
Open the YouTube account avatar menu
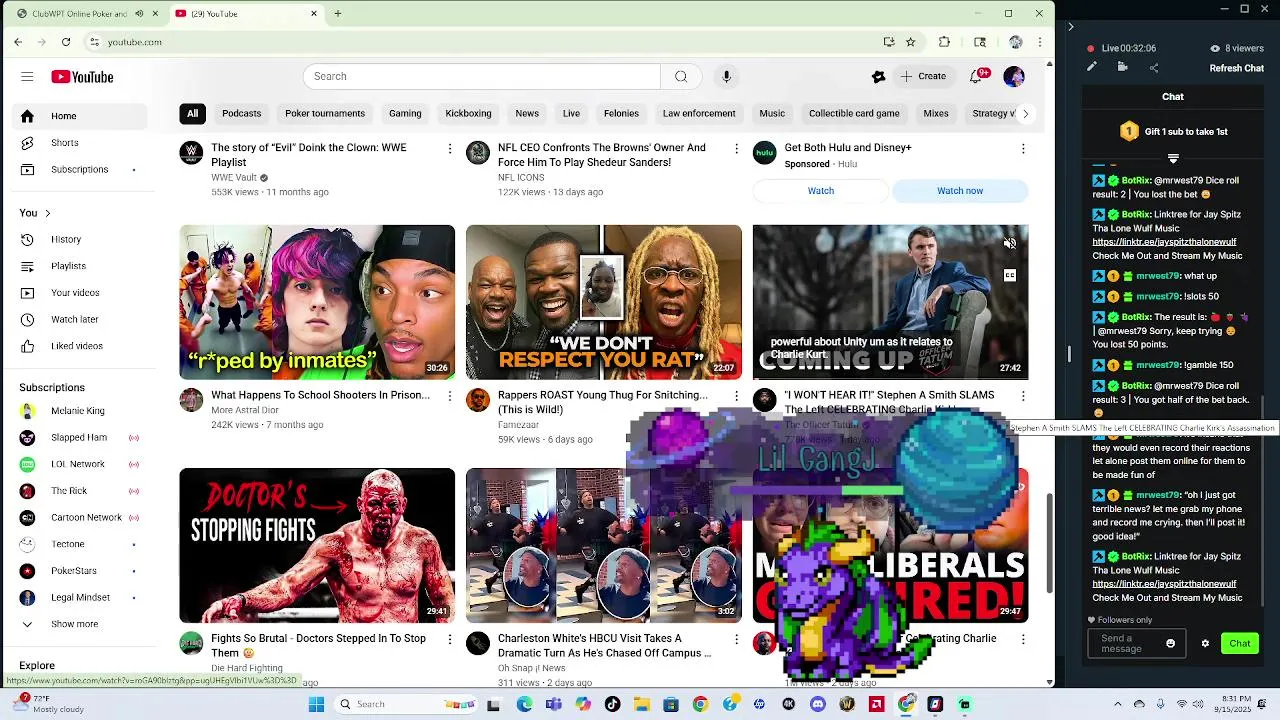1014,77
